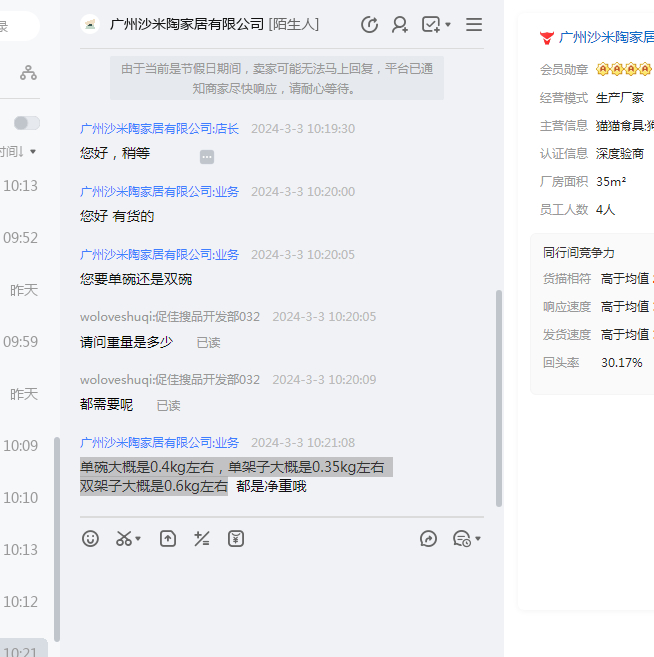The image size is (654, 657).
Task: Open chat history refresh clock icon
Action: (x=369, y=25)
